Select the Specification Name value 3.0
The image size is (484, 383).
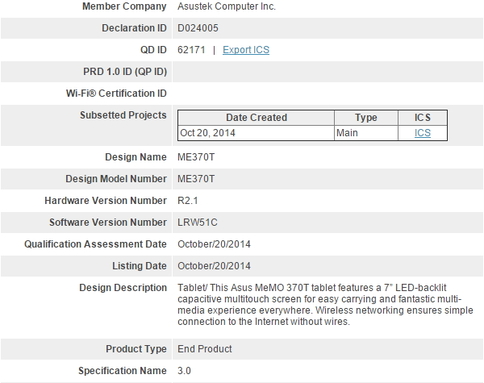[x=184, y=371]
